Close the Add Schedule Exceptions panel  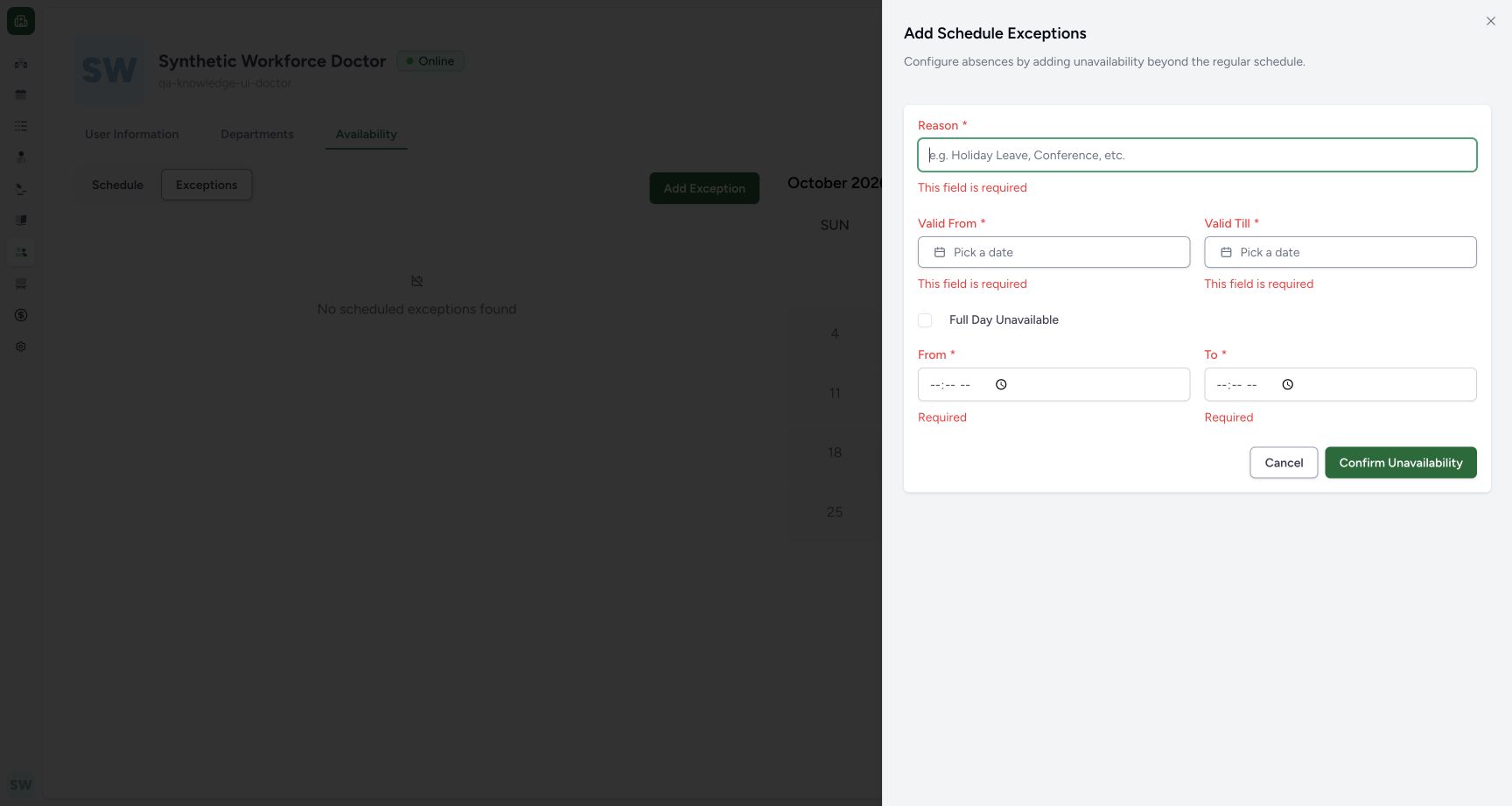click(x=1490, y=21)
